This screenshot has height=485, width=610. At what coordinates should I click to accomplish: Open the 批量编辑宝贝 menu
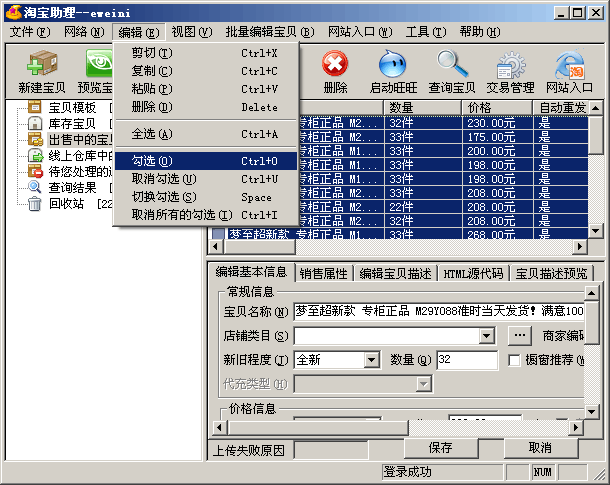tap(270, 32)
